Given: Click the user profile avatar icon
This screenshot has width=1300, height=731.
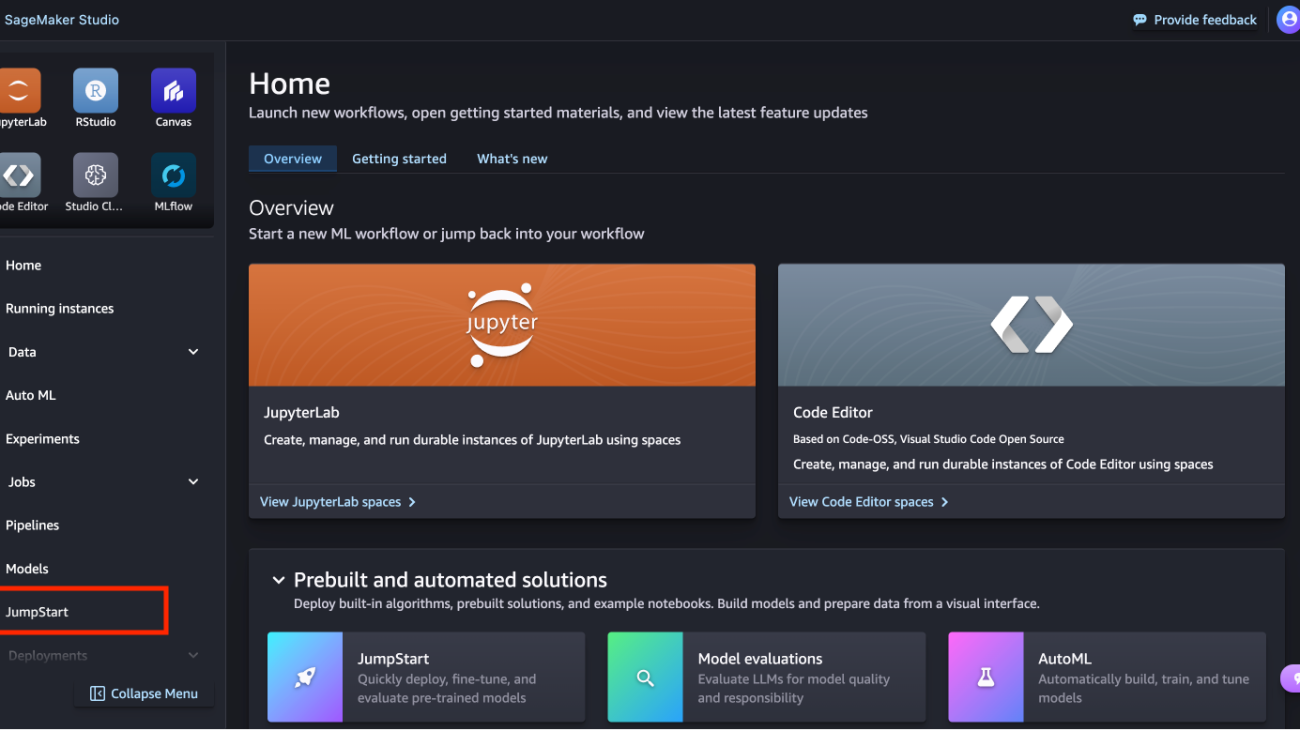Looking at the screenshot, I should coord(1288,20).
